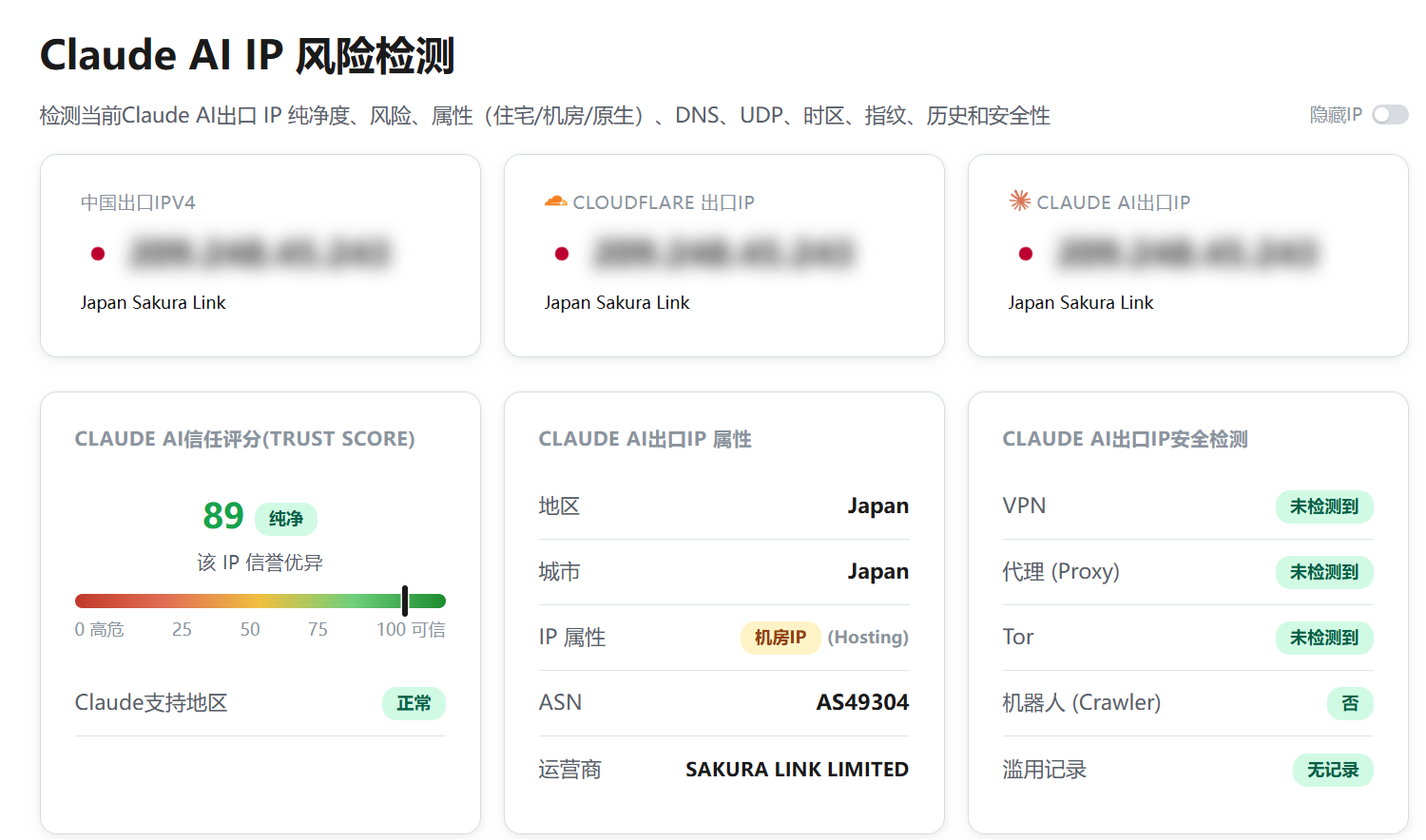Click the Cloudflare cloud icon
This screenshot has width=1426, height=840.
[555, 201]
